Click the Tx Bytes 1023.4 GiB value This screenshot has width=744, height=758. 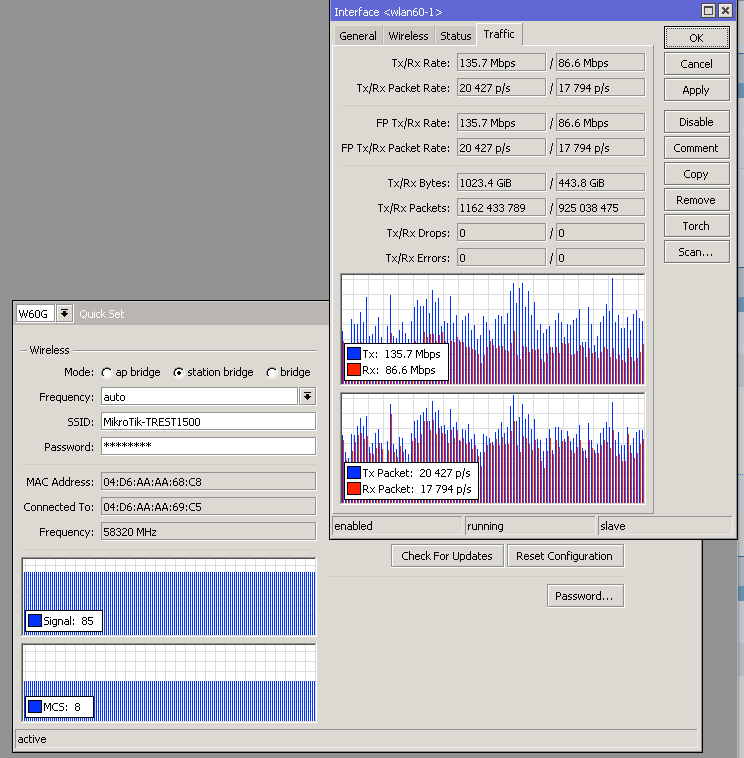pyautogui.click(x=501, y=183)
